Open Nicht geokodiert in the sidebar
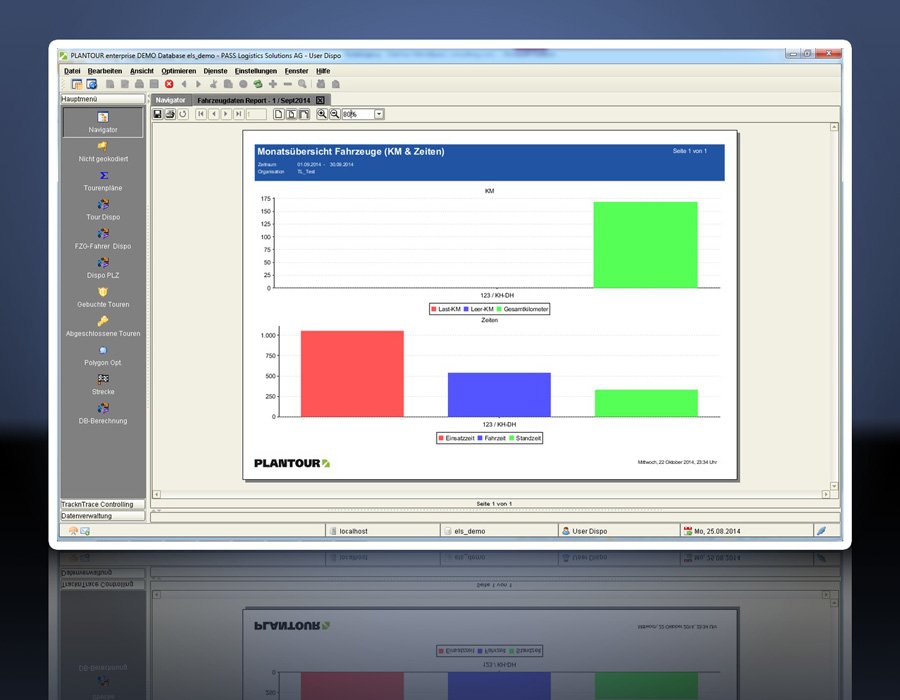The height and width of the screenshot is (700, 900). [103, 152]
